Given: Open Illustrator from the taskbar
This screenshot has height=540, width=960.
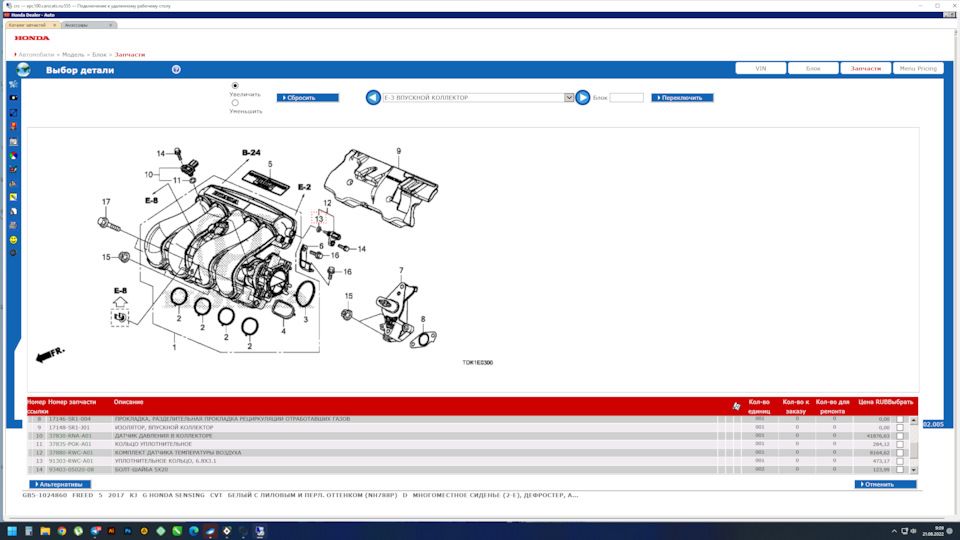Looking at the screenshot, I should click(x=111, y=531).
